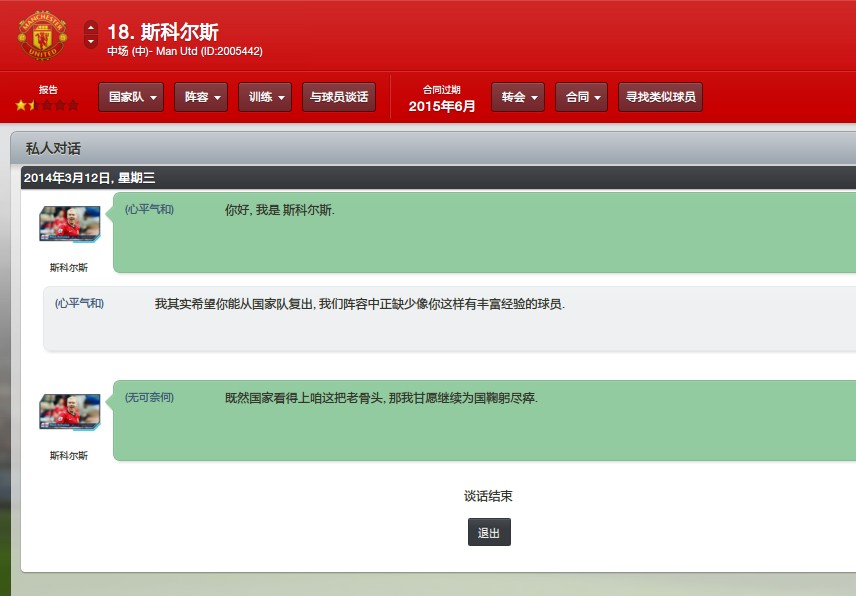Screen dimensions: 856x596
Task: Click the manager's 心平气和 message box
Action: pos(449,319)
